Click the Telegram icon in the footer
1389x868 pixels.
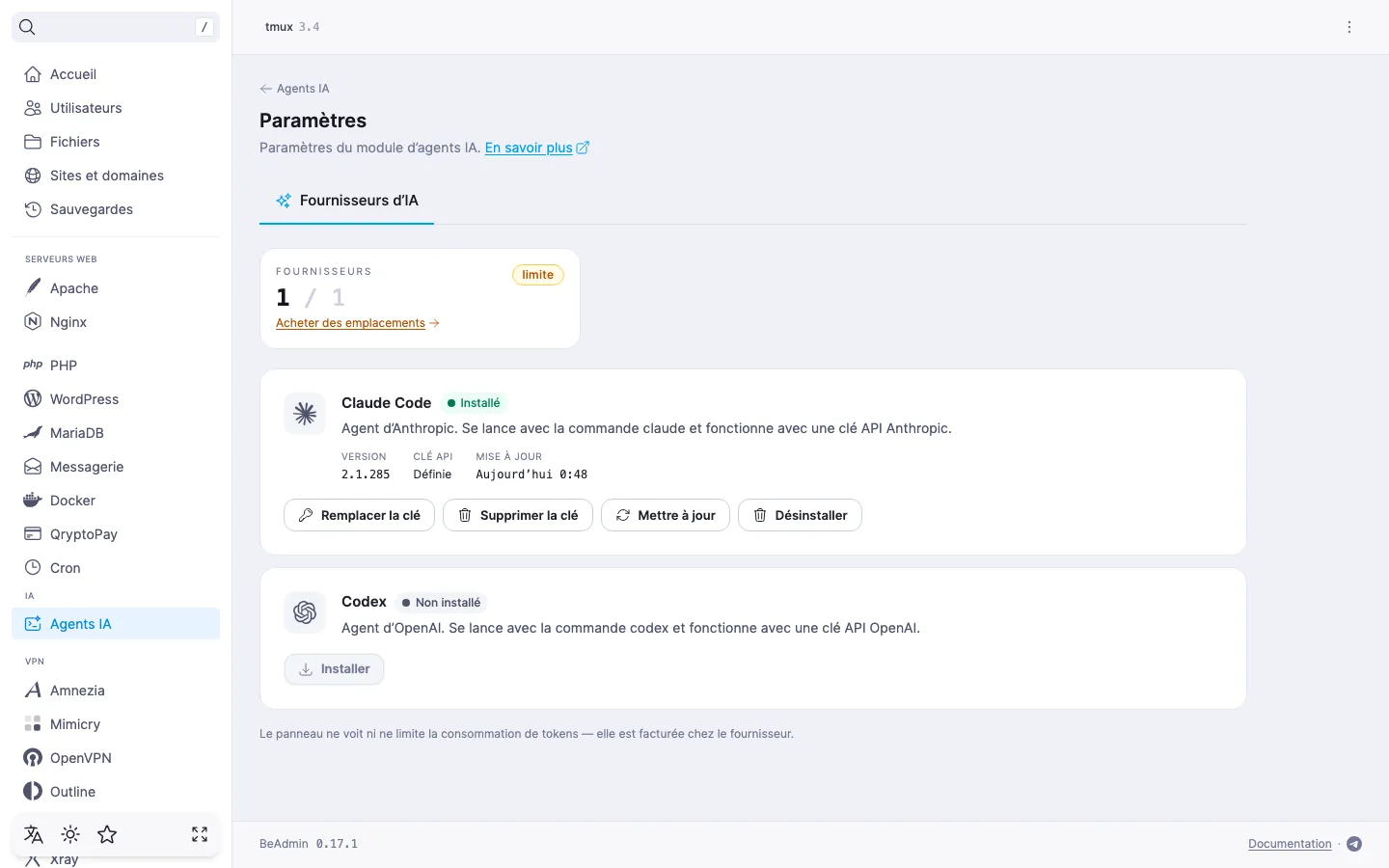click(x=1354, y=844)
